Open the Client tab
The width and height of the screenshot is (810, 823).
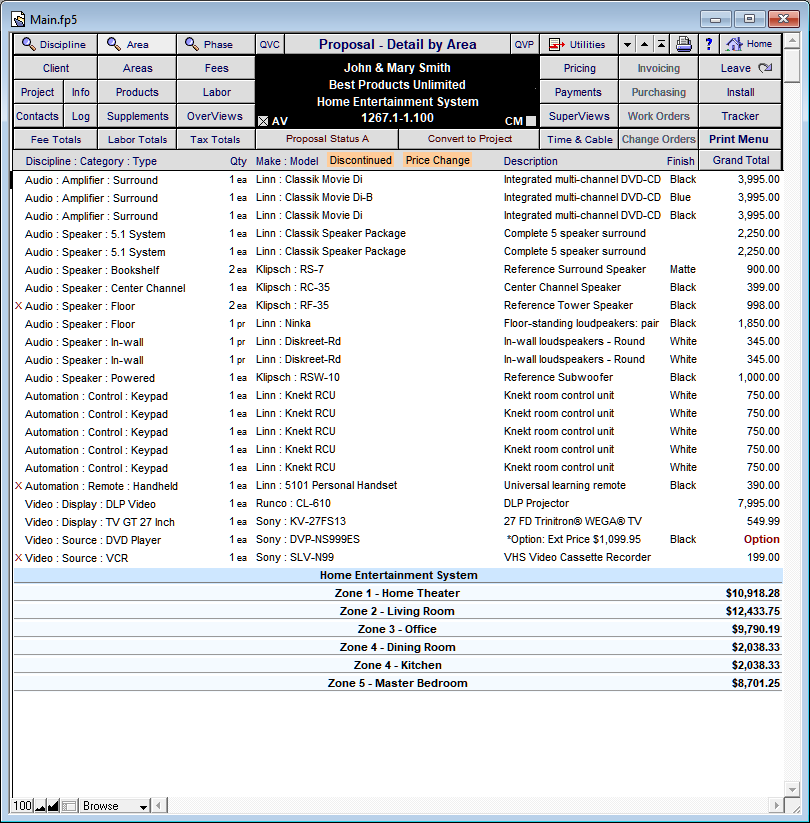[56, 68]
